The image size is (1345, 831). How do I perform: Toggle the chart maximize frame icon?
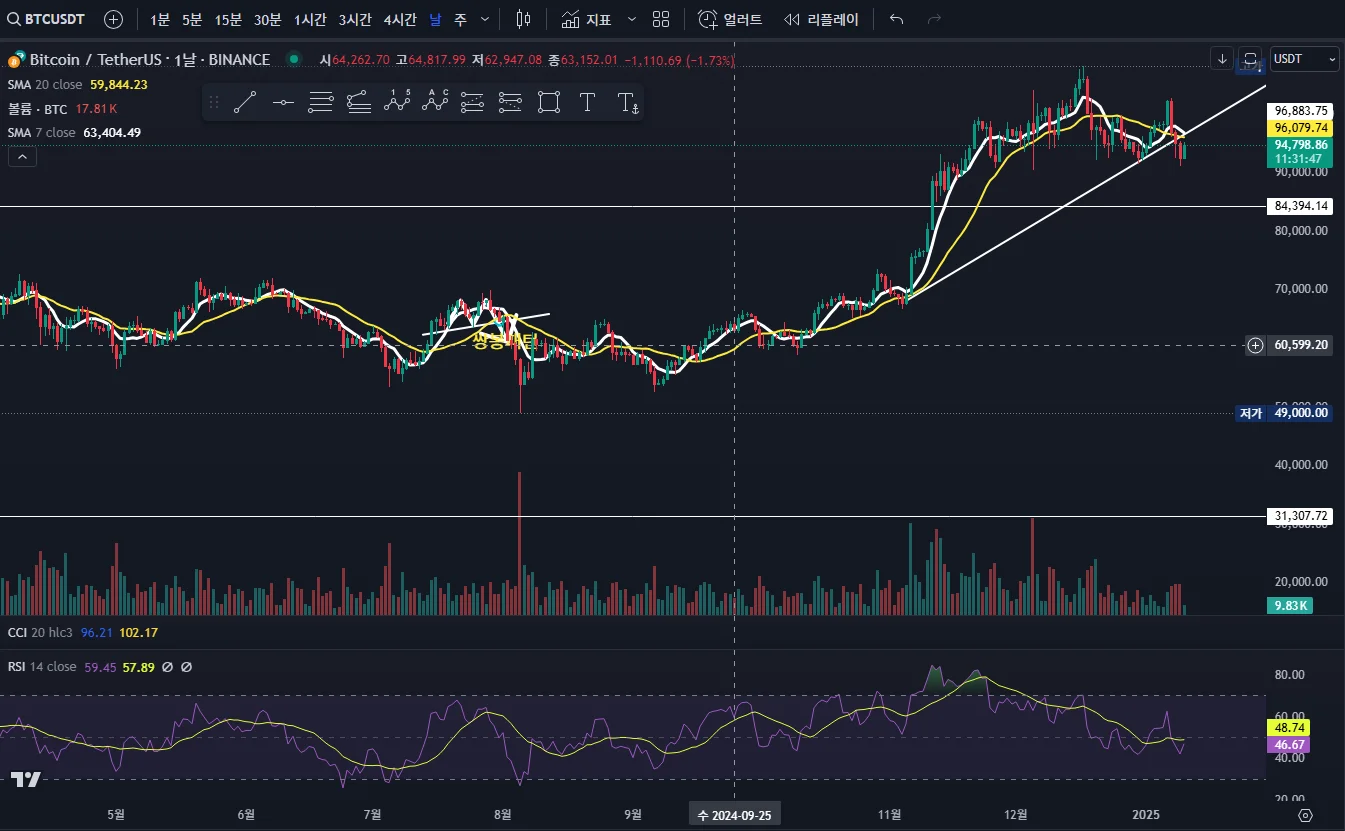coord(1250,59)
